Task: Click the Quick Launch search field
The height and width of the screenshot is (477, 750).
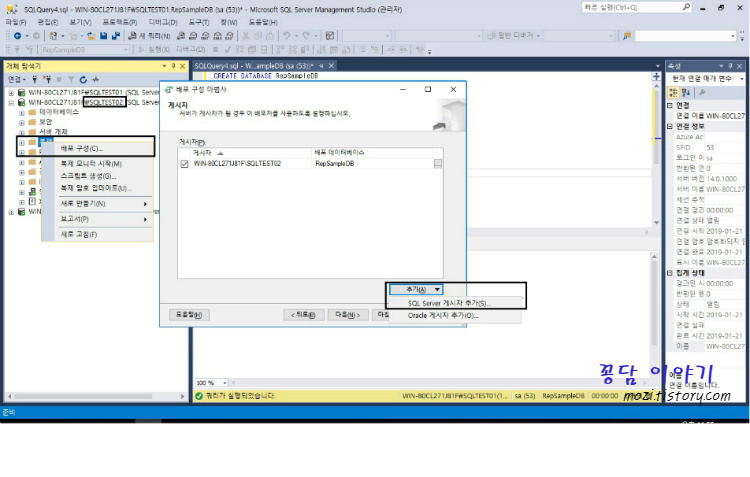Action: point(631,7)
